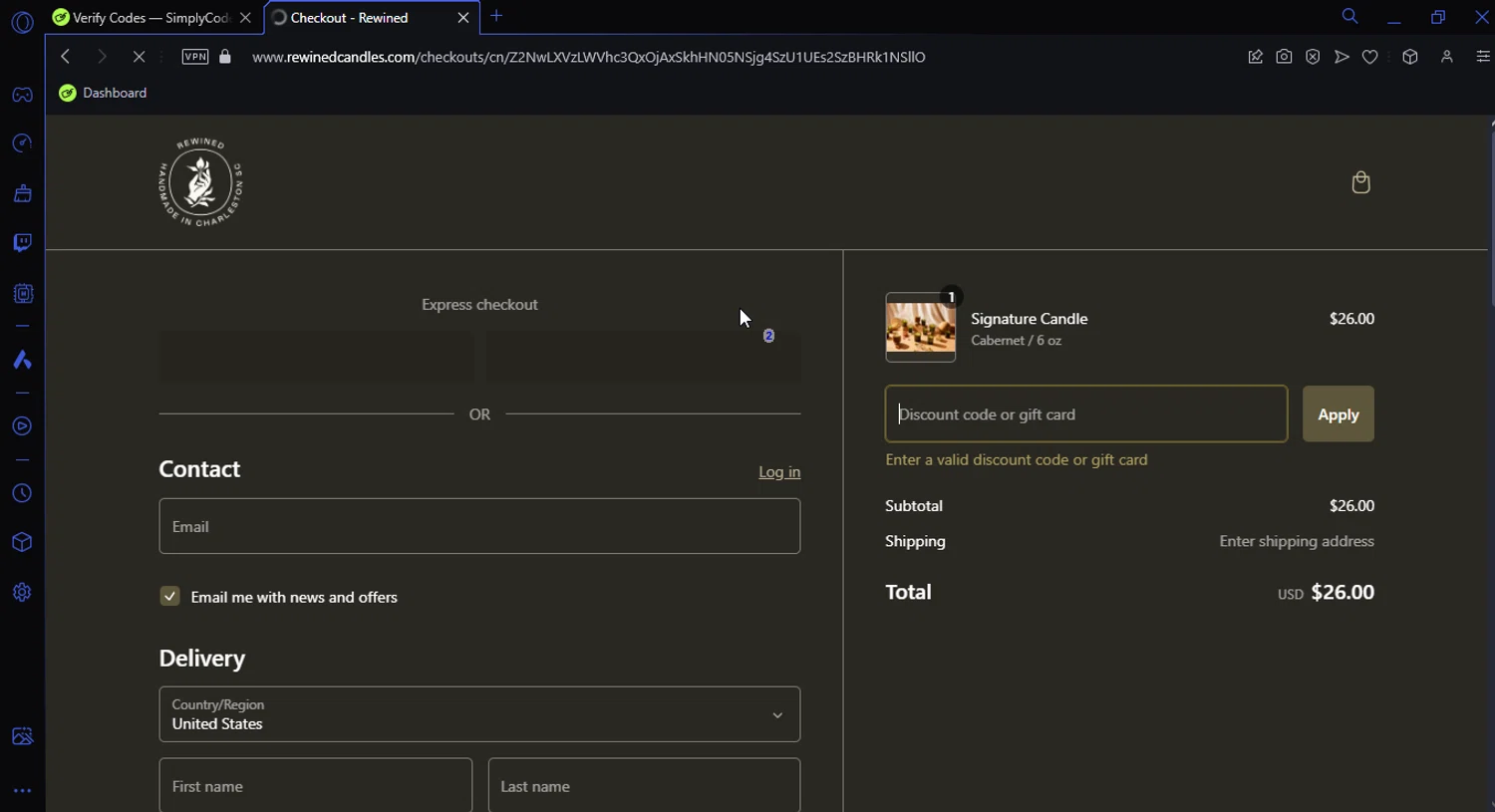Screen dimensions: 1495x812
Task: Click the pinboard edit icon in address bar
Action: [1256, 57]
